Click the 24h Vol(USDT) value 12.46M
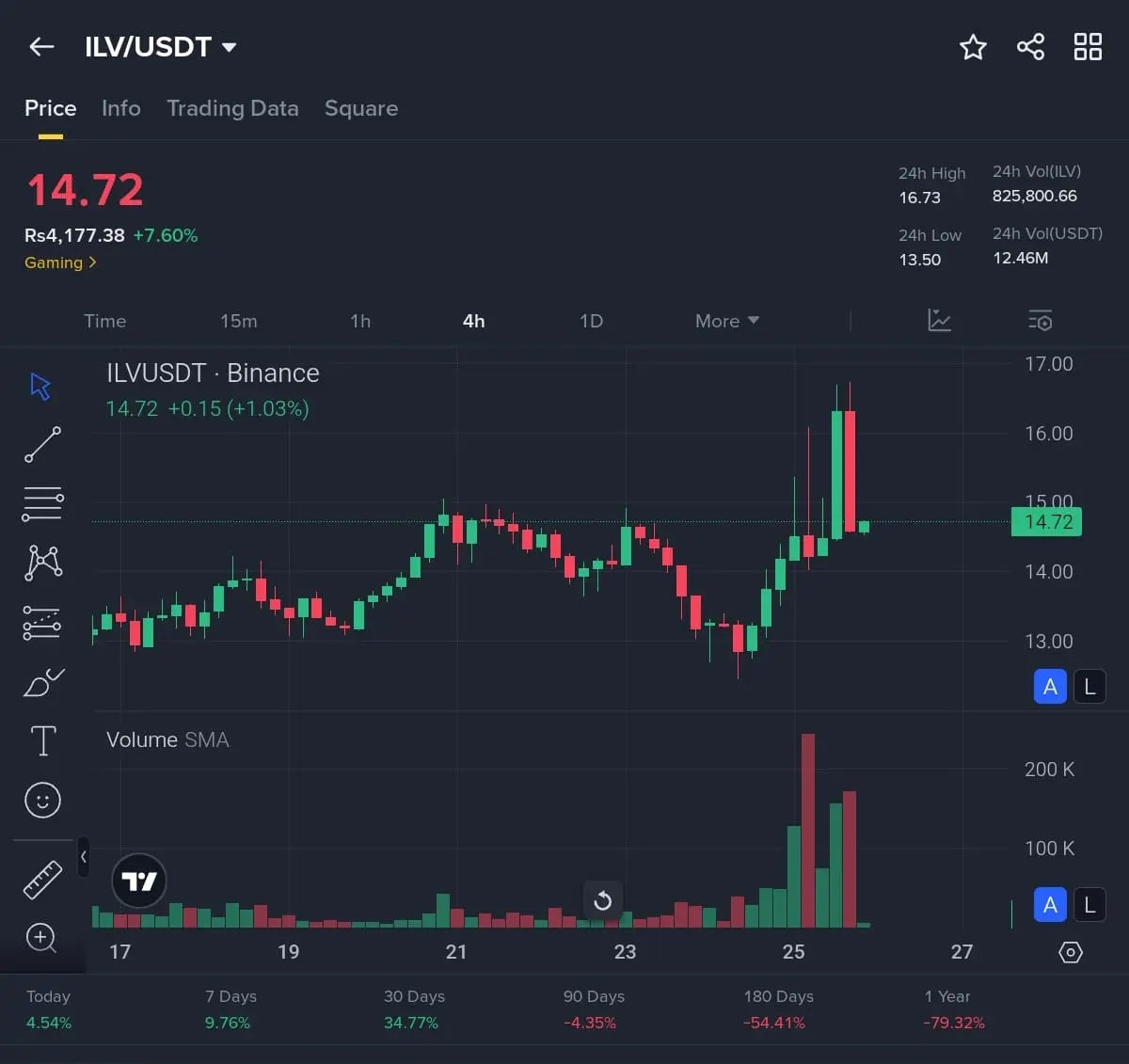1129x1064 pixels. (x=1021, y=258)
